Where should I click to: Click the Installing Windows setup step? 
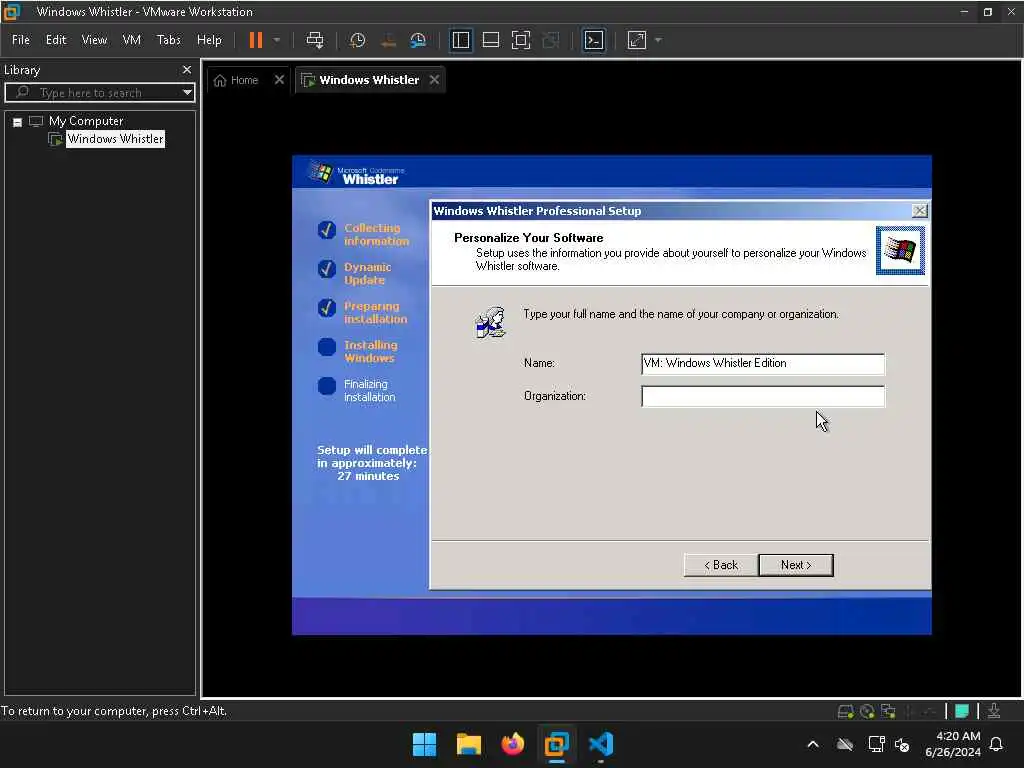click(x=370, y=351)
